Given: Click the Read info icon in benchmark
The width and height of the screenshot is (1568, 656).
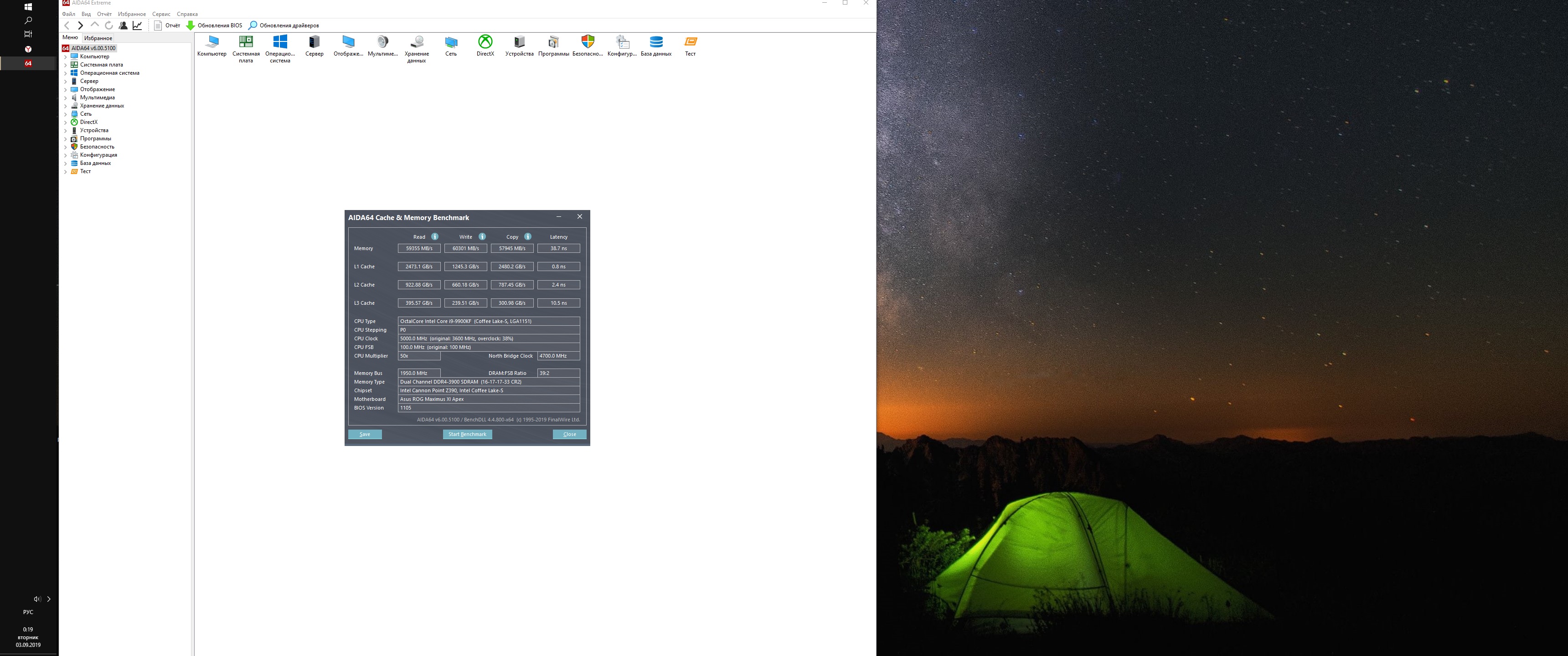Looking at the screenshot, I should pyautogui.click(x=434, y=237).
